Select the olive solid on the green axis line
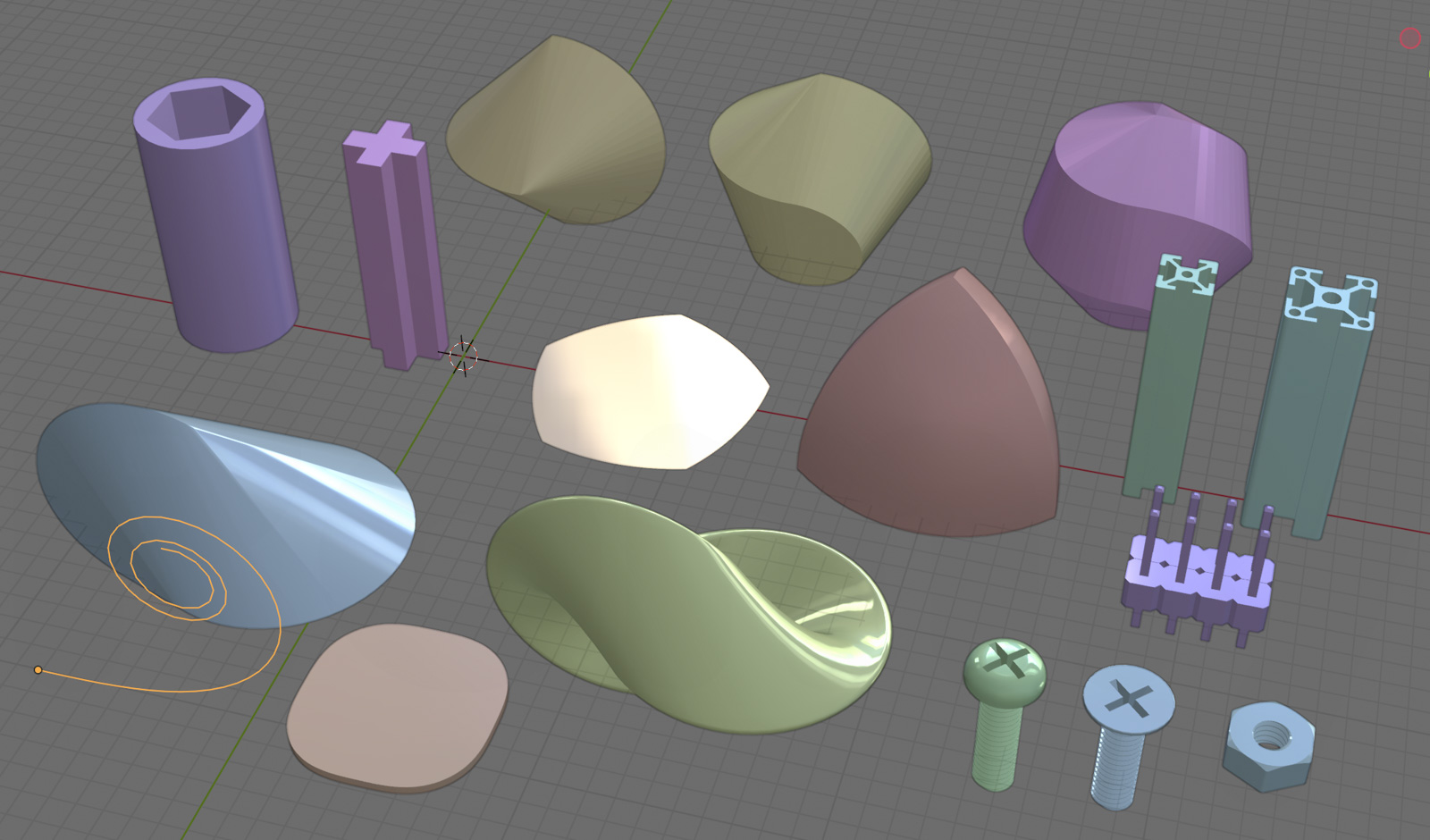The height and width of the screenshot is (840, 1430). click(557, 130)
